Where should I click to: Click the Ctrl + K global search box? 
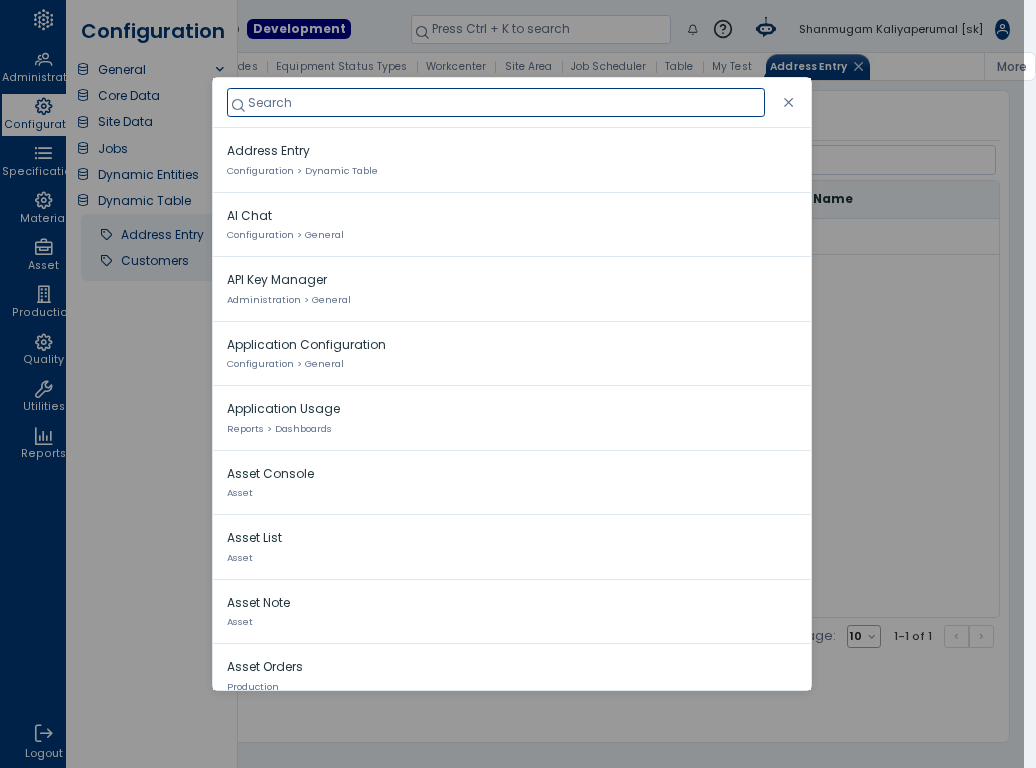tap(540, 29)
